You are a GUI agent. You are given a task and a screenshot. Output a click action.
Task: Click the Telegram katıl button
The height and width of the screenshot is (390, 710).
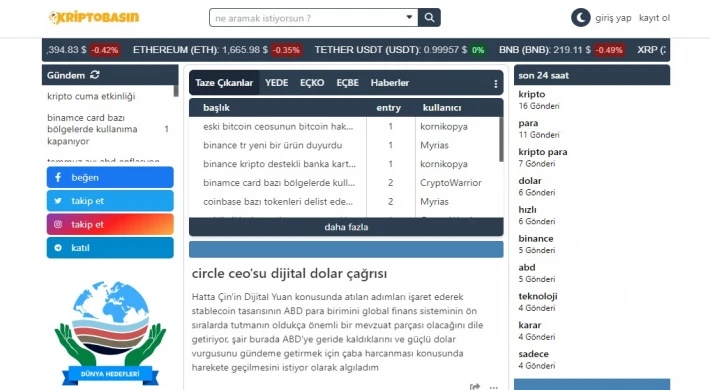110,248
